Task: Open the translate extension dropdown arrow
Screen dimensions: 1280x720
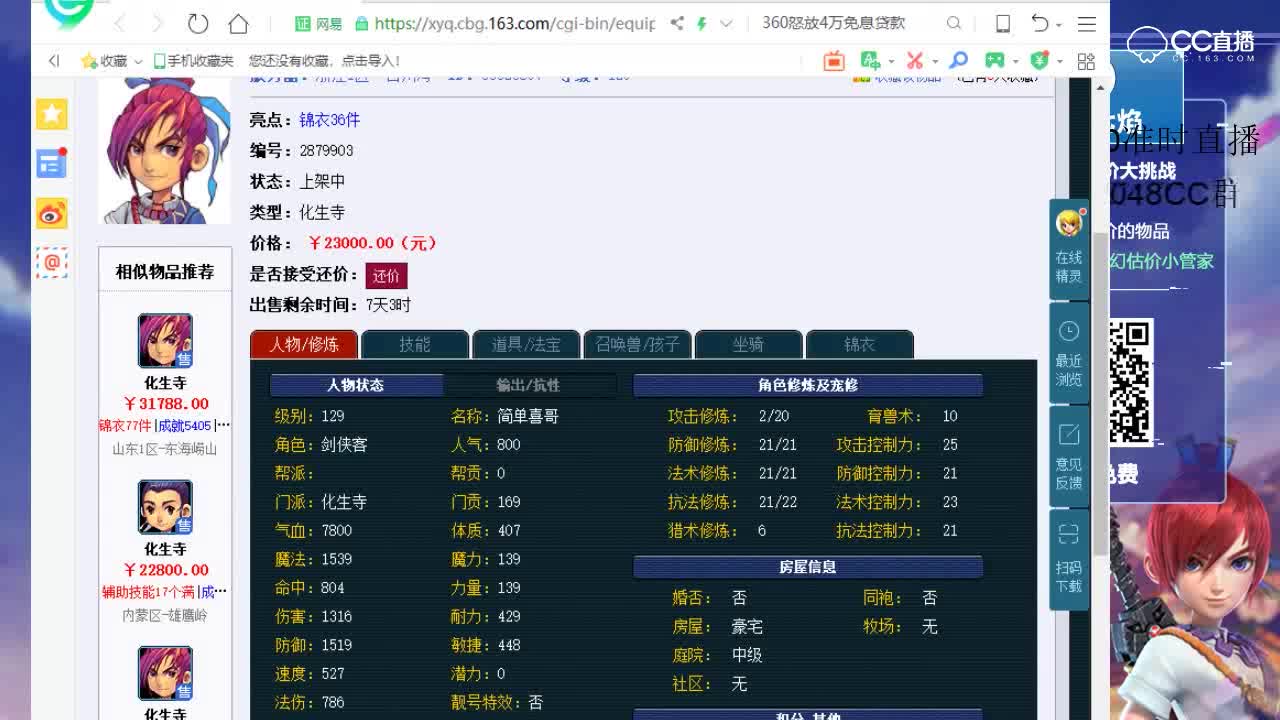Action: tap(890, 62)
